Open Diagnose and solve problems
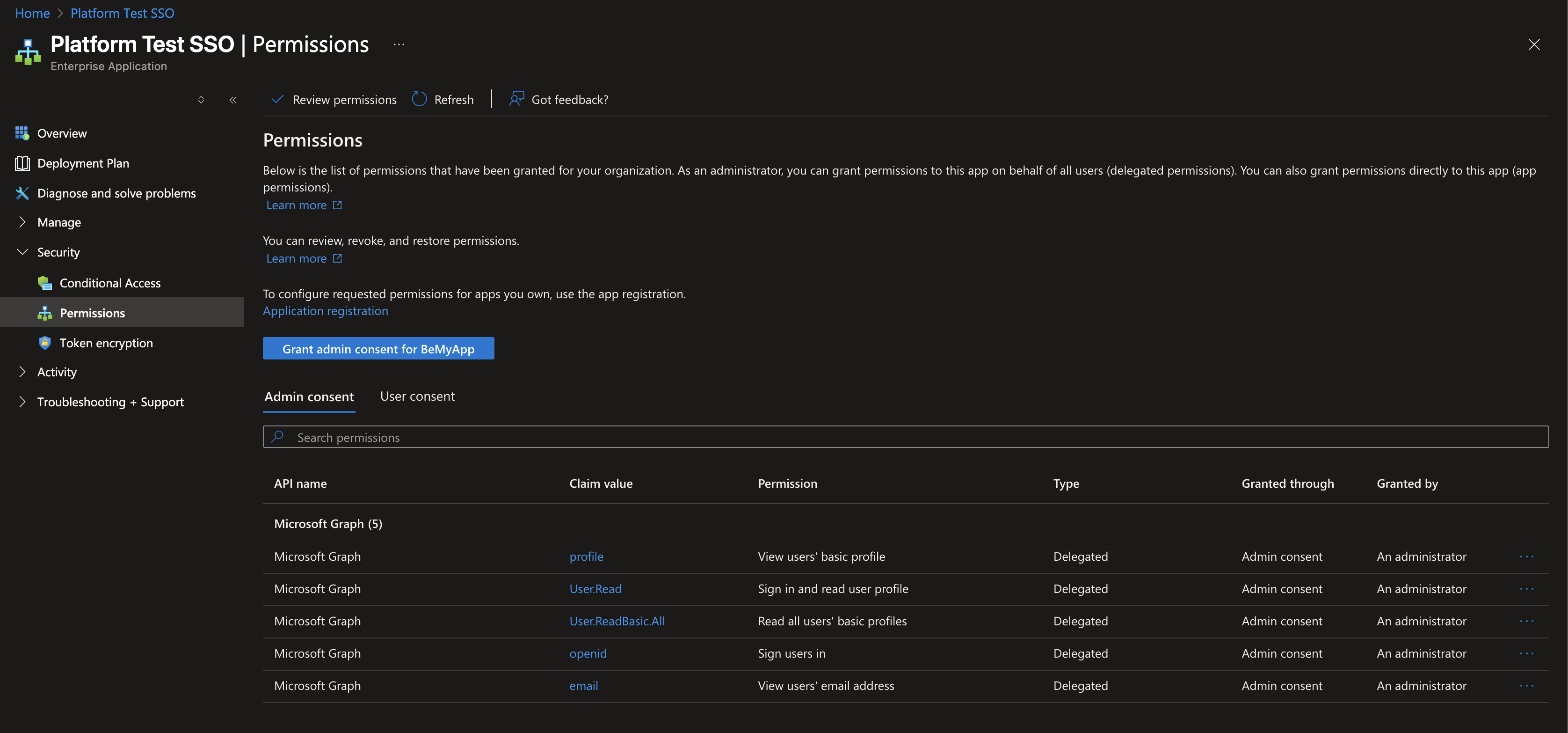1568x733 pixels. tap(116, 193)
